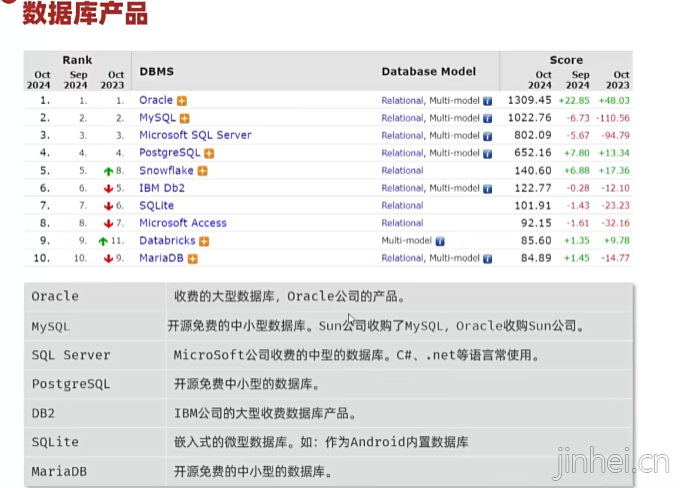
Task: Click the Database Model column header
Action: tap(428, 72)
